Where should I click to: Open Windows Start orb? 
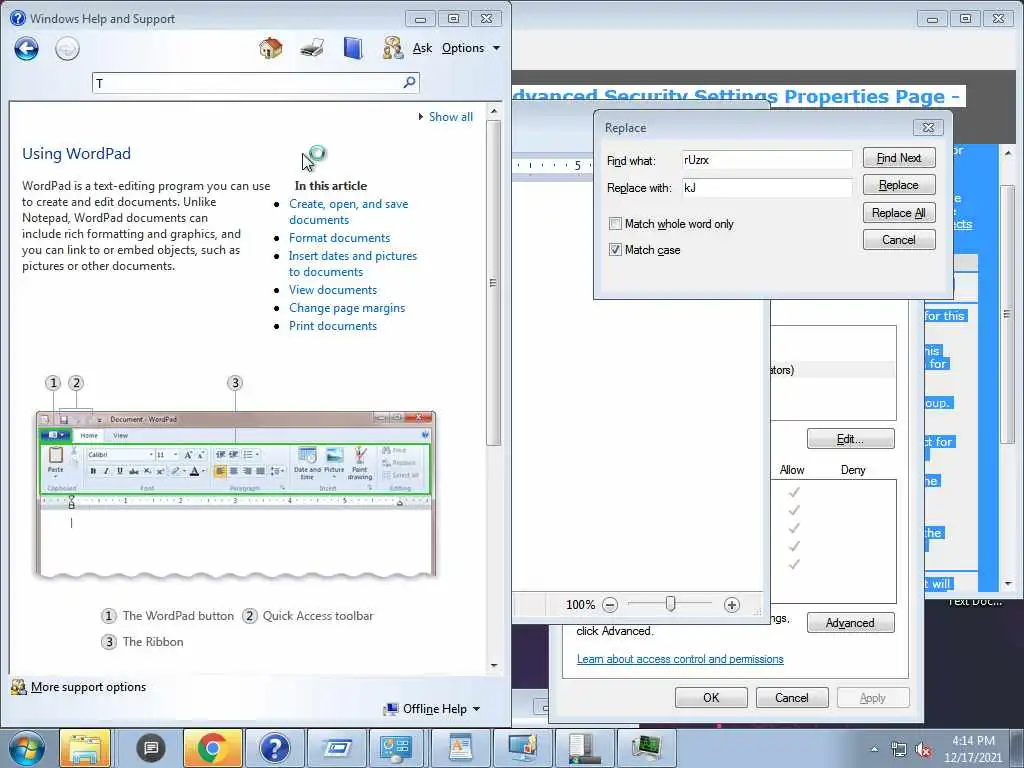click(x=27, y=748)
